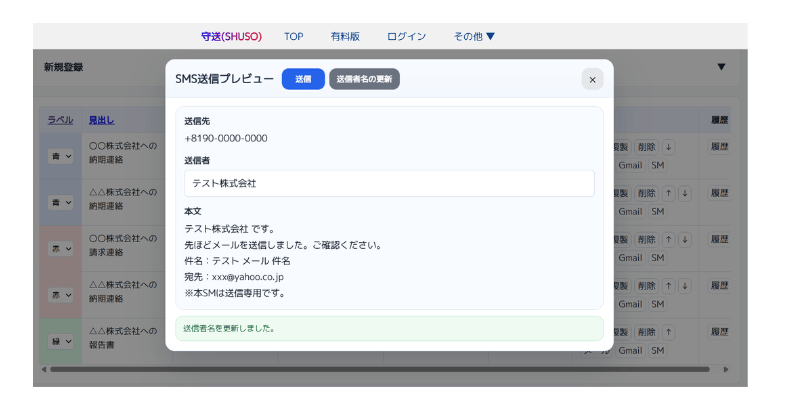The width and height of the screenshot is (800, 400).
Task: Click SM button in ○○株式会社への請求連絡 row
Action: pyautogui.click(x=658, y=258)
